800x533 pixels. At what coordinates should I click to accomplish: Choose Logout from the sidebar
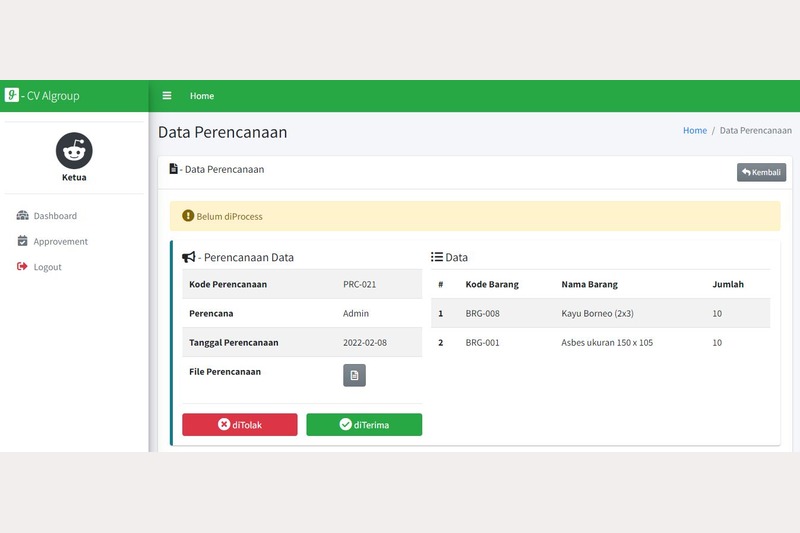47,267
